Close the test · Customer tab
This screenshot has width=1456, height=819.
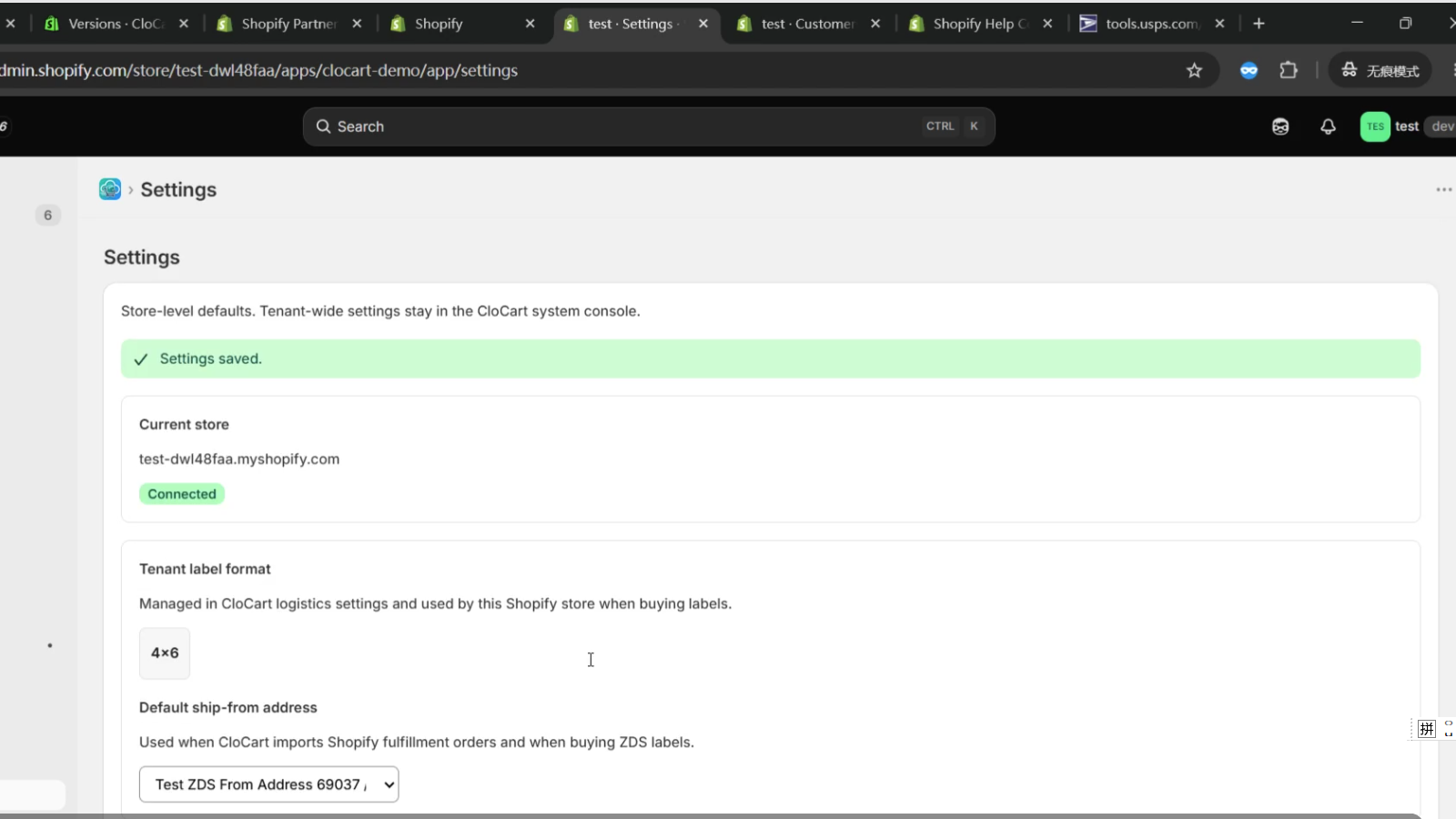tap(875, 24)
